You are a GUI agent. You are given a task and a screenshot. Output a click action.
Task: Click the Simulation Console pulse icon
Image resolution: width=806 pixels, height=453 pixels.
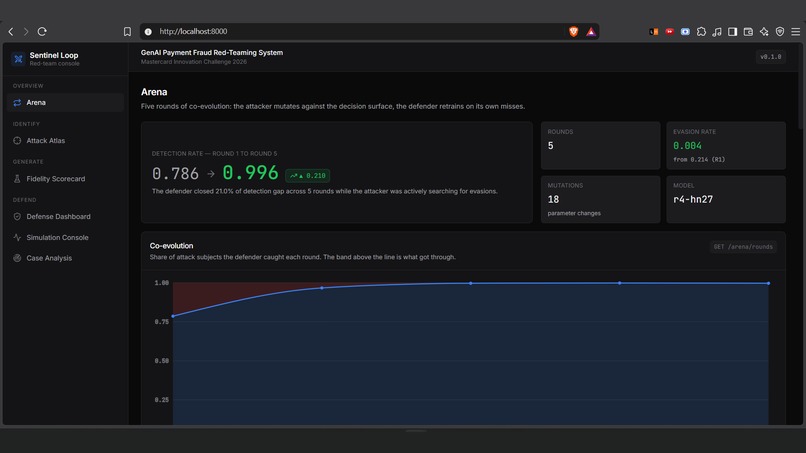click(17, 238)
